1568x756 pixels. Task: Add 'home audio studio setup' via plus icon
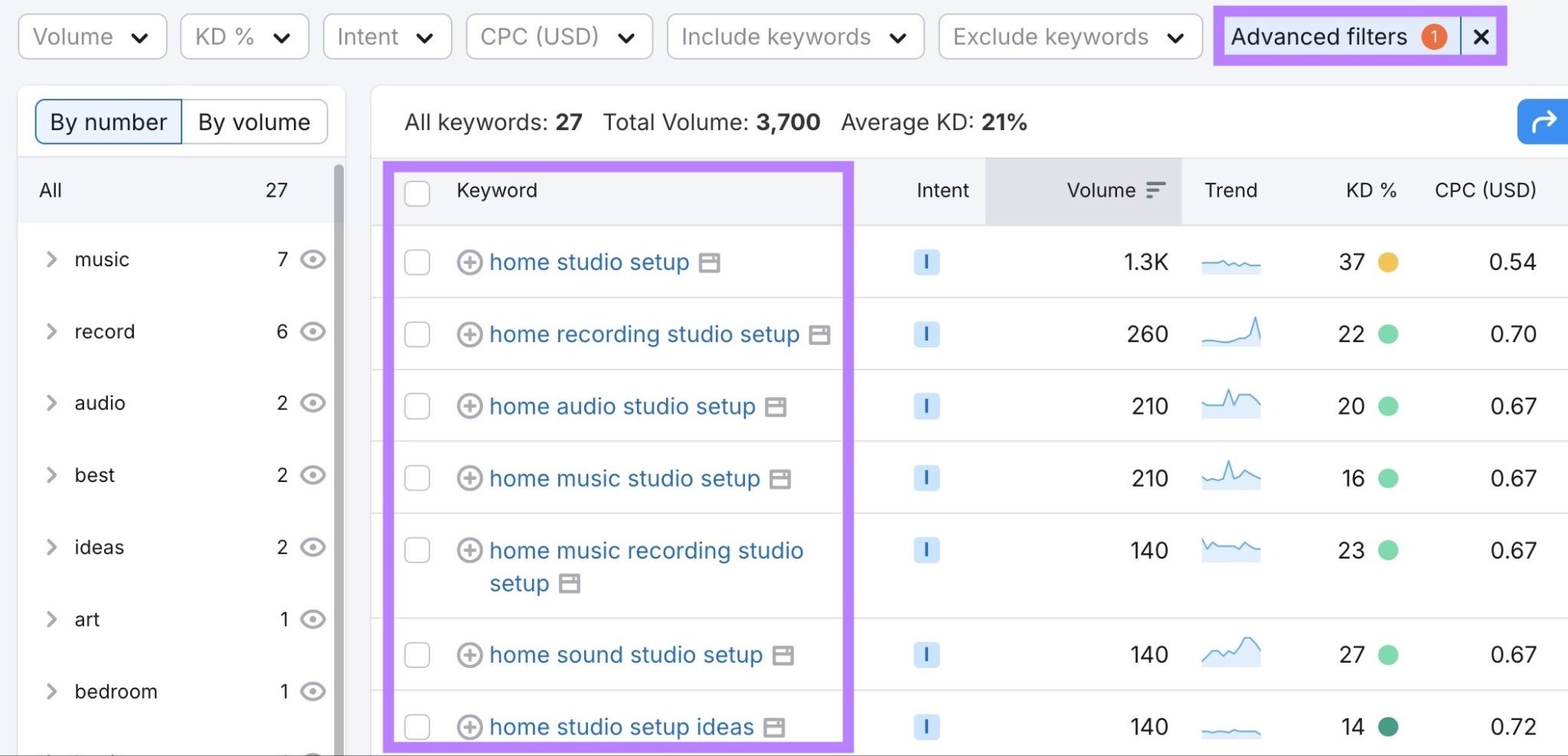point(469,406)
